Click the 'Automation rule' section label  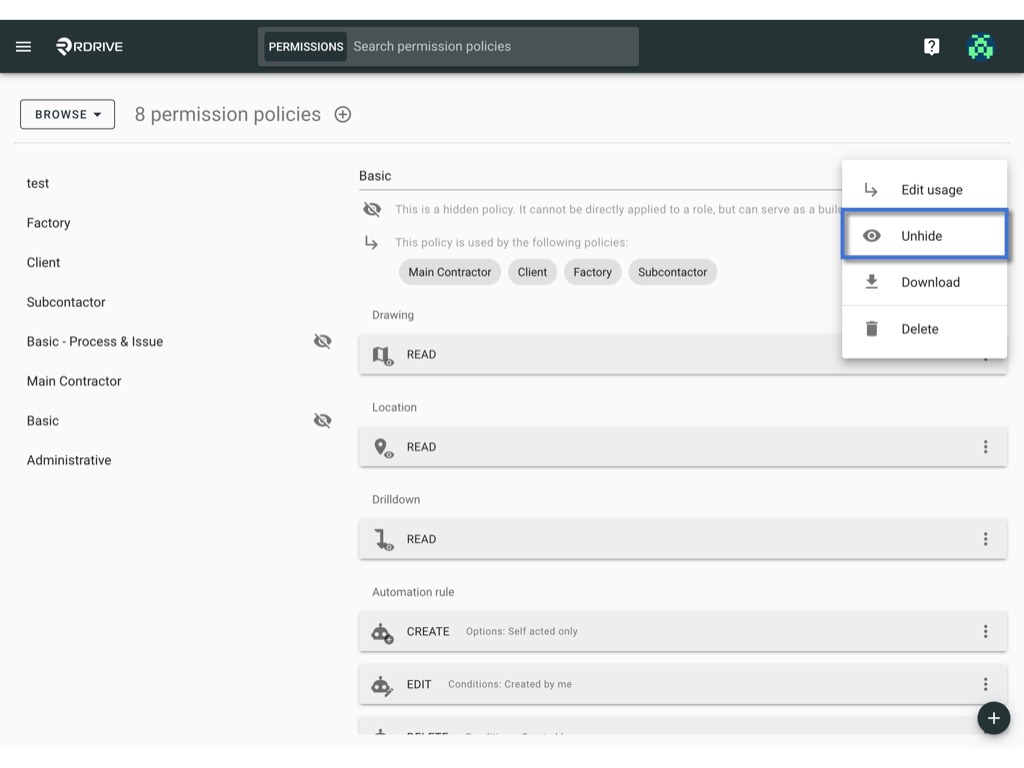pos(413,592)
